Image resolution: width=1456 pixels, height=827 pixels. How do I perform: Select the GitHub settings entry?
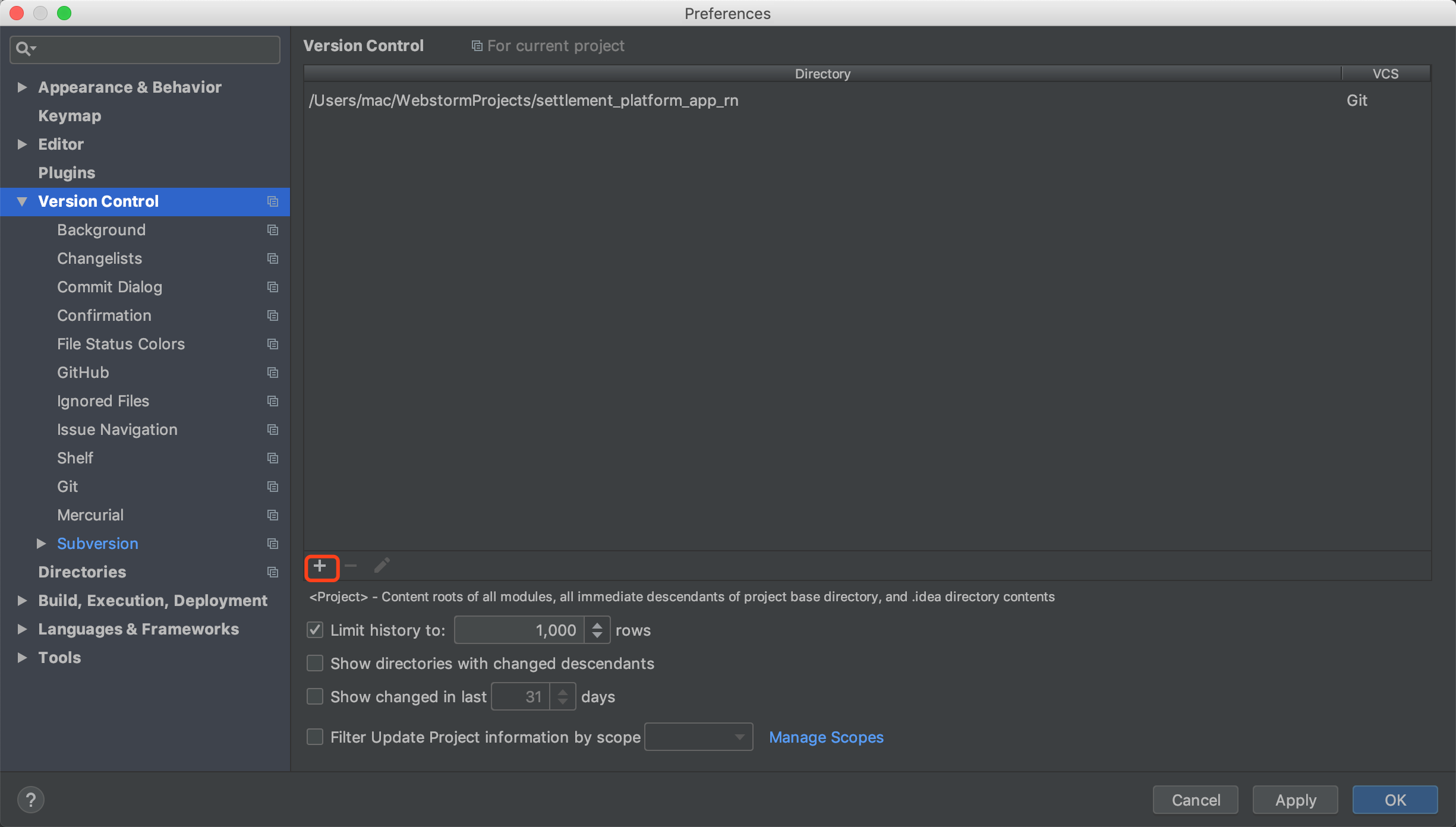(83, 373)
